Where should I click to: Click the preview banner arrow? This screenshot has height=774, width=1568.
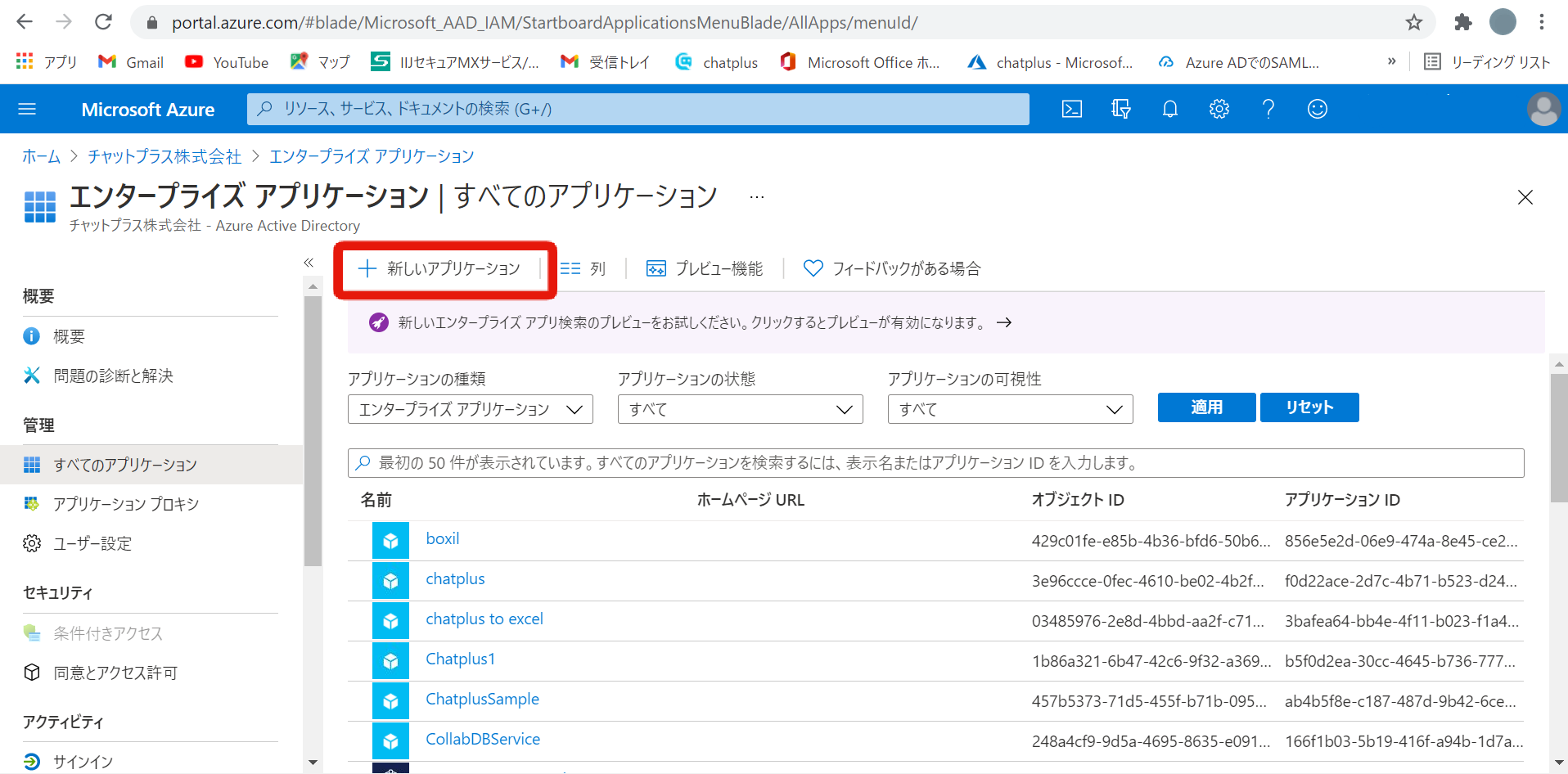[x=1004, y=322]
